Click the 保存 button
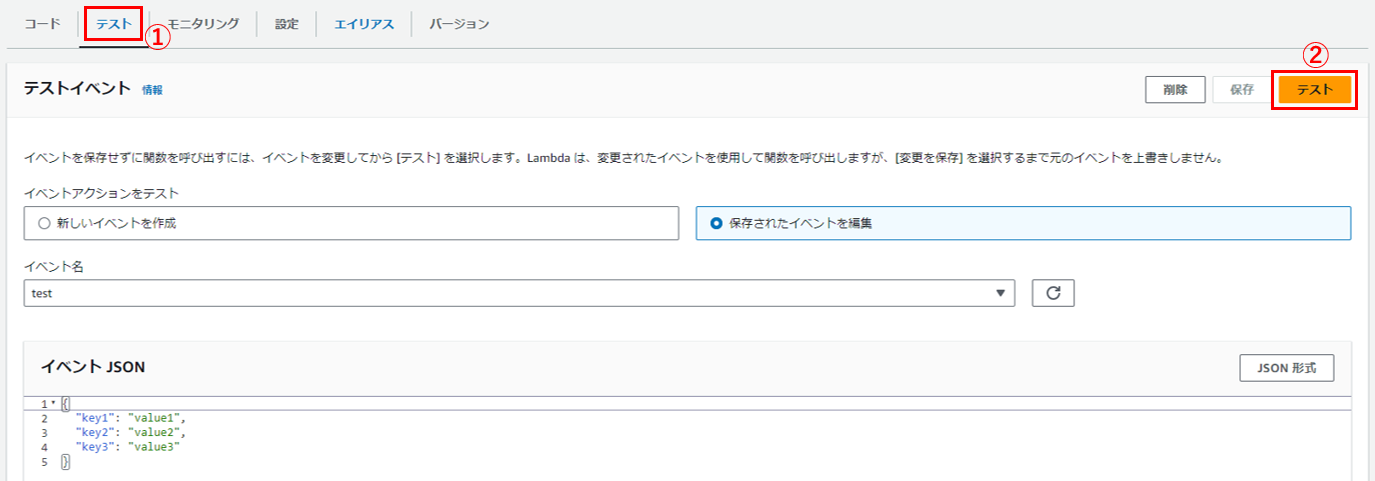Image resolution: width=1375 pixels, height=481 pixels. (1242, 90)
